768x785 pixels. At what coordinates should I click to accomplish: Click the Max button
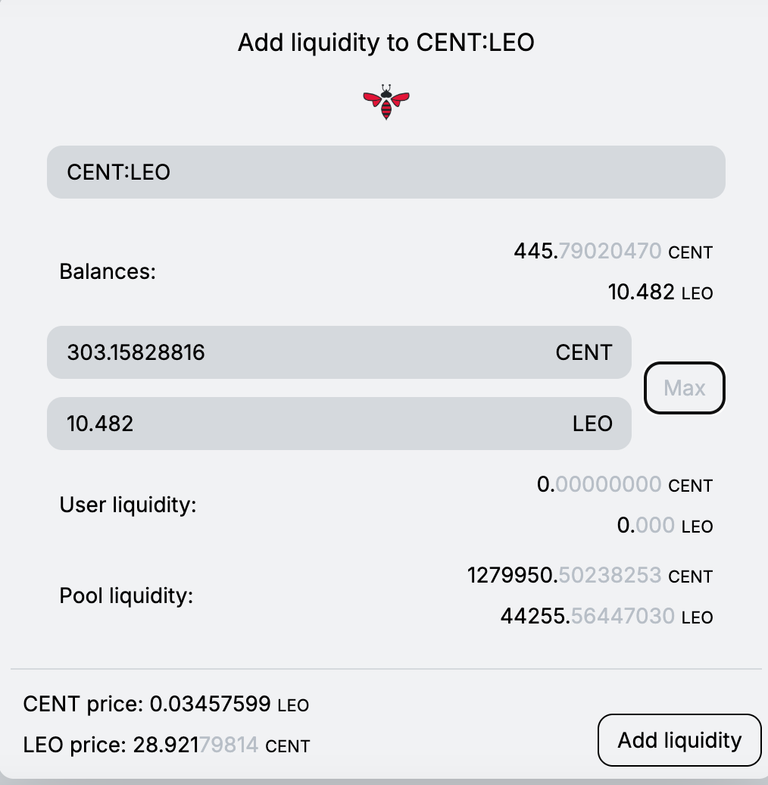click(x=684, y=388)
